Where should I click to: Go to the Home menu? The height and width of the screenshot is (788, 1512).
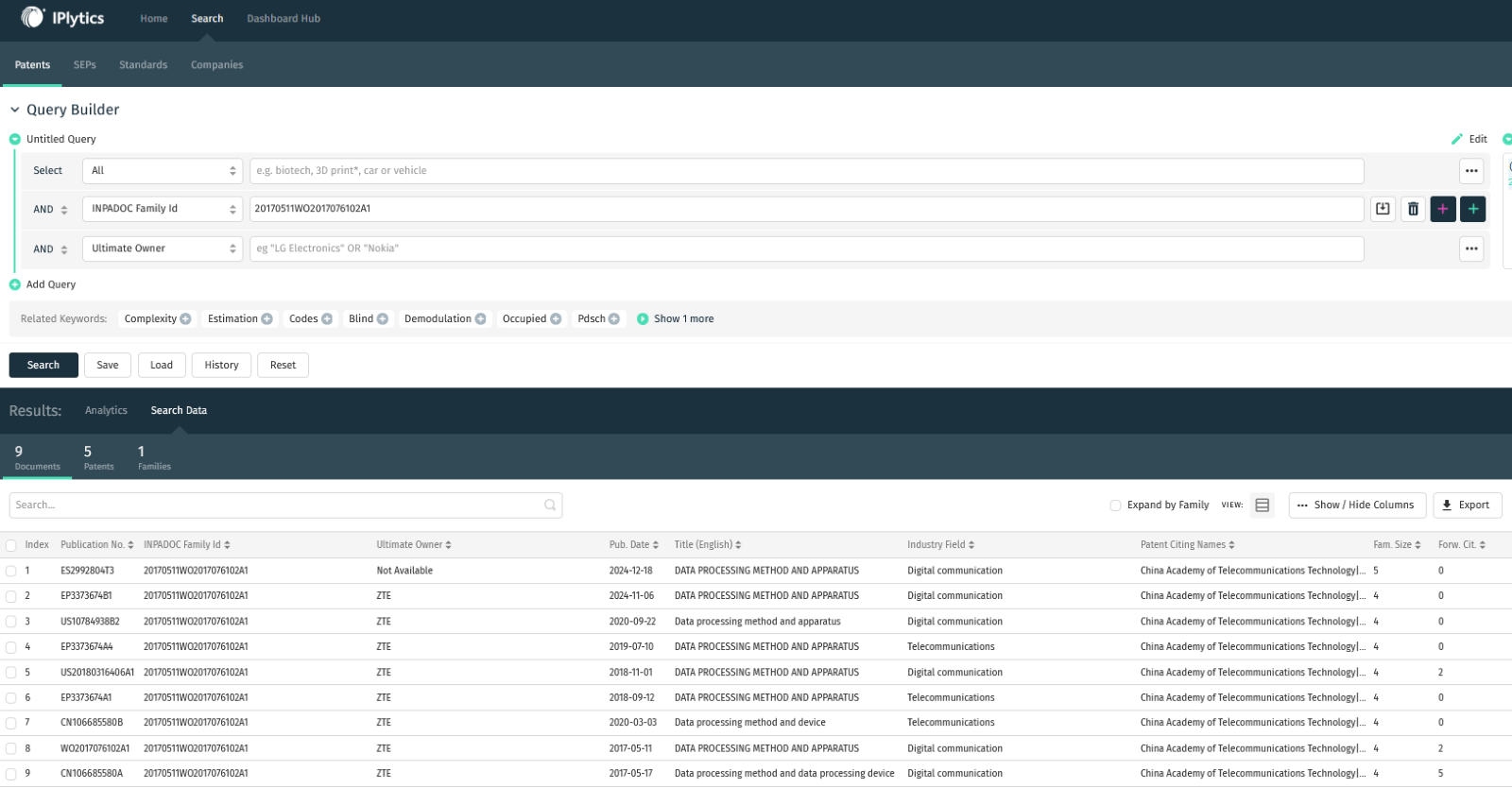[154, 19]
